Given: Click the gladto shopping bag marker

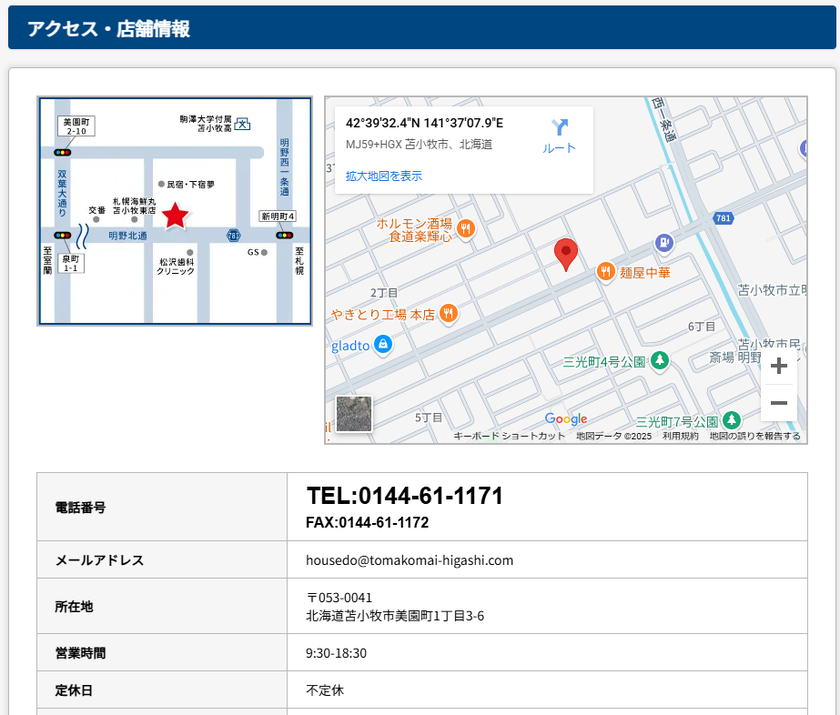Looking at the screenshot, I should pos(383,345).
